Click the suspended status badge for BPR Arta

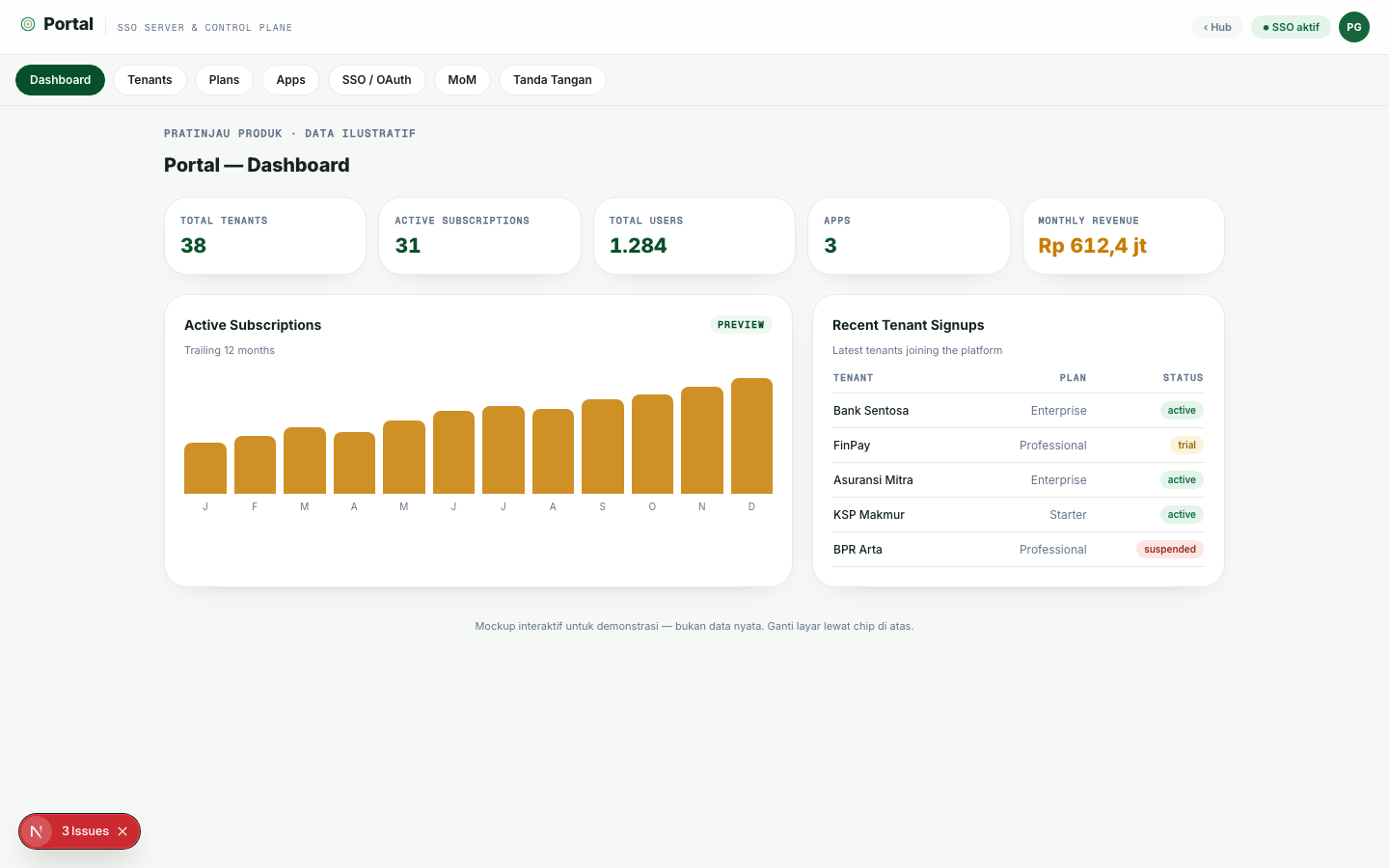(1170, 550)
